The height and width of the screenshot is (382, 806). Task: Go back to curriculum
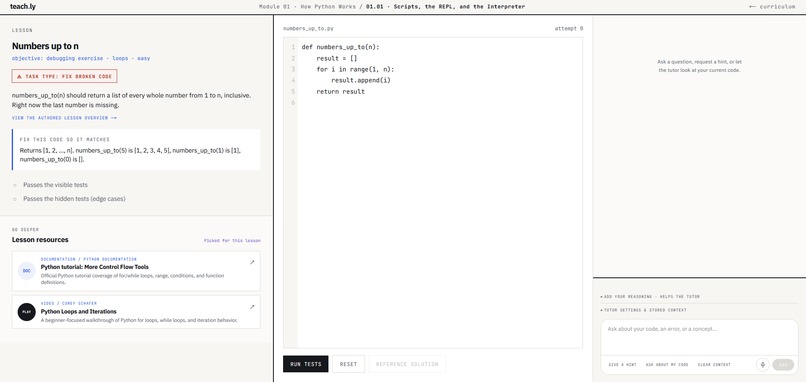(x=772, y=7)
